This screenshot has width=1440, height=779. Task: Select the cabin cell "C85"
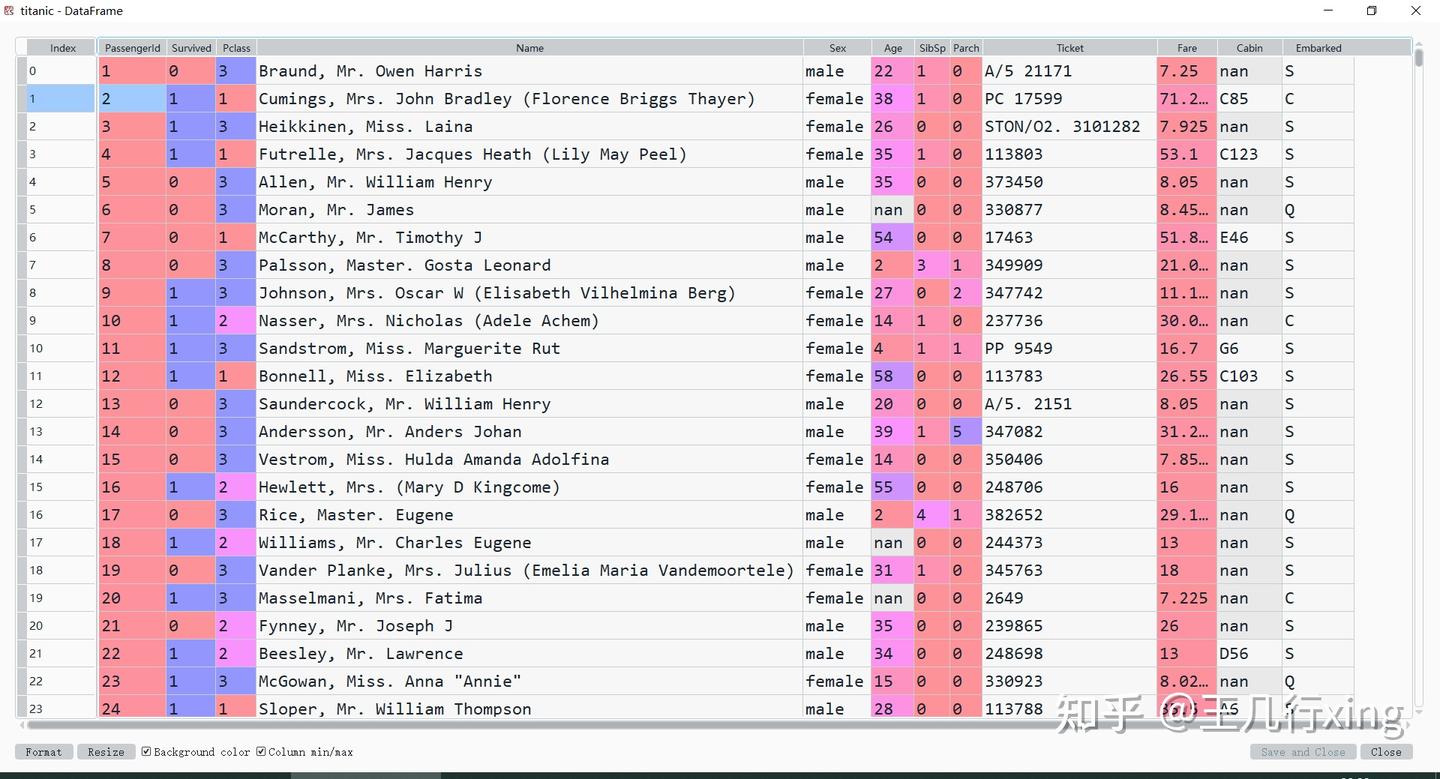coord(1250,99)
